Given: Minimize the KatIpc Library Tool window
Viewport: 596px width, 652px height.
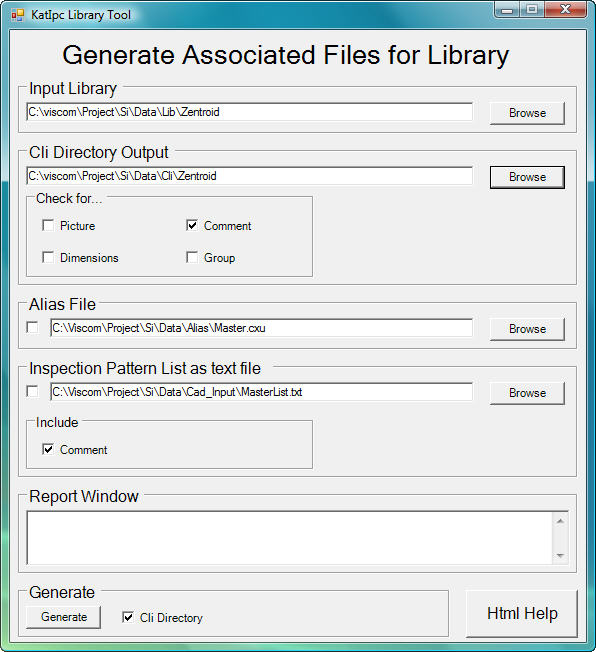Looking at the screenshot, I should click(x=507, y=10).
